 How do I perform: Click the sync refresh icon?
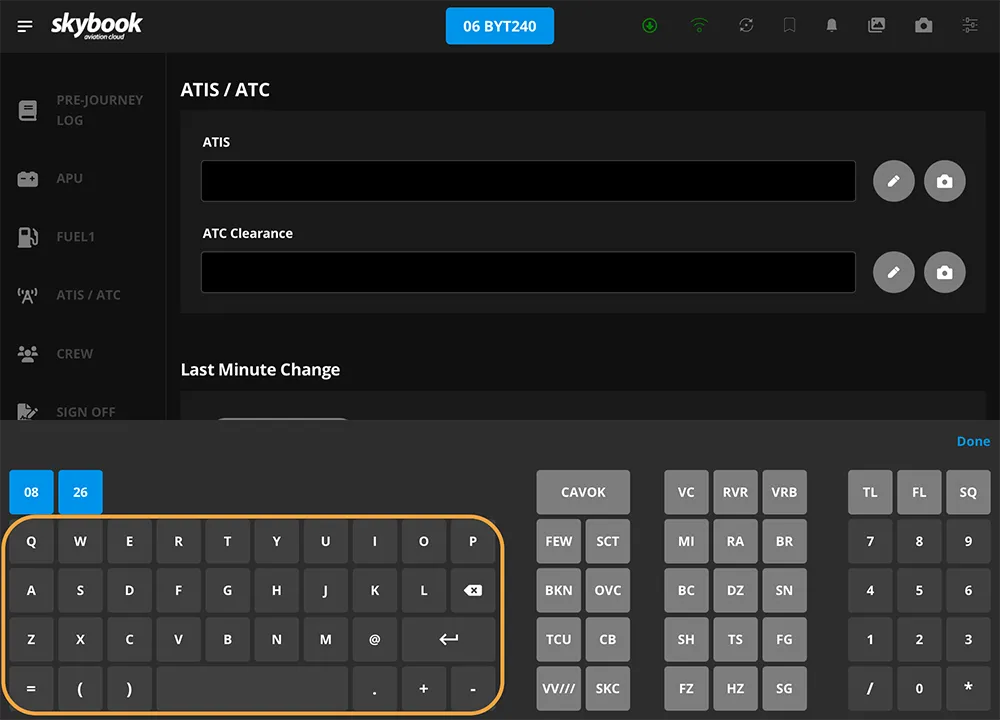click(x=746, y=26)
